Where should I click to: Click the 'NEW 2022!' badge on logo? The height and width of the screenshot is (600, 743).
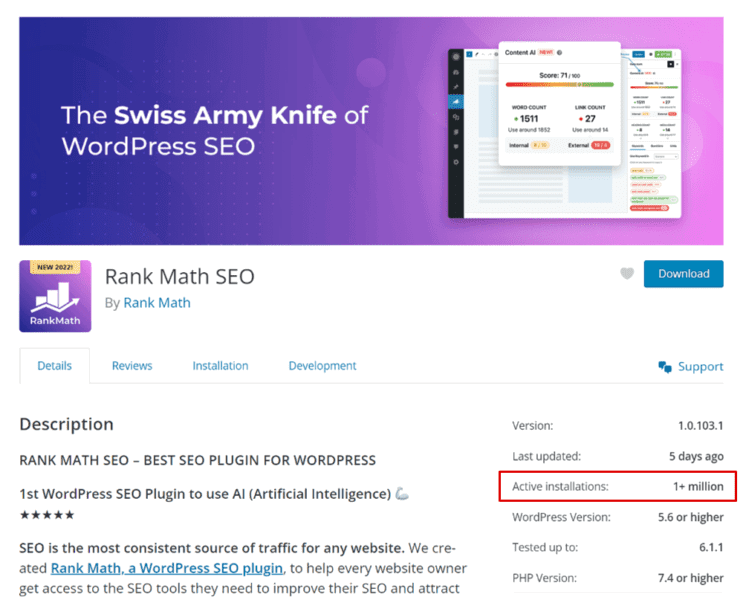click(x=55, y=267)
